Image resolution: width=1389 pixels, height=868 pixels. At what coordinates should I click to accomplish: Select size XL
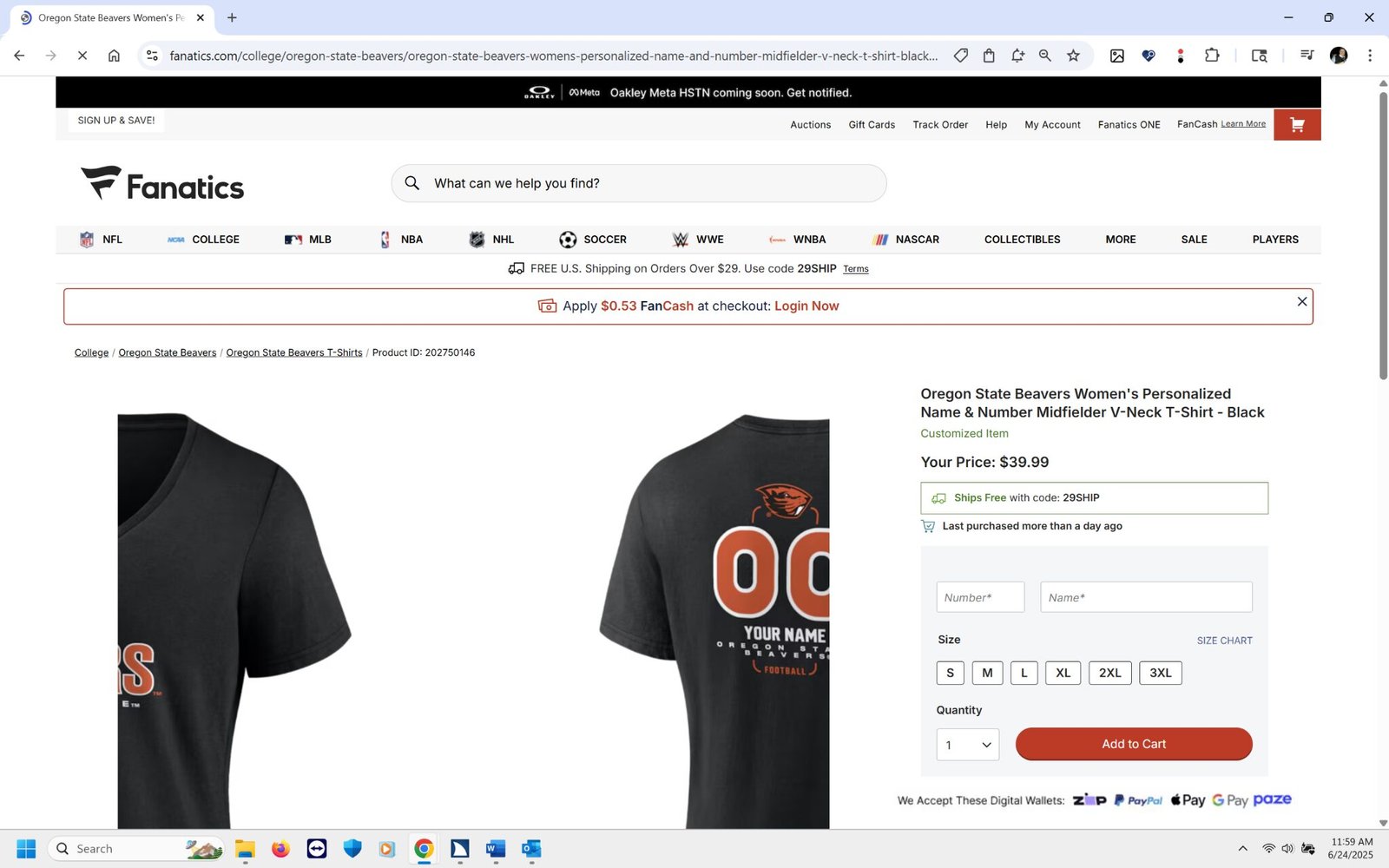tap(1063, 673)
